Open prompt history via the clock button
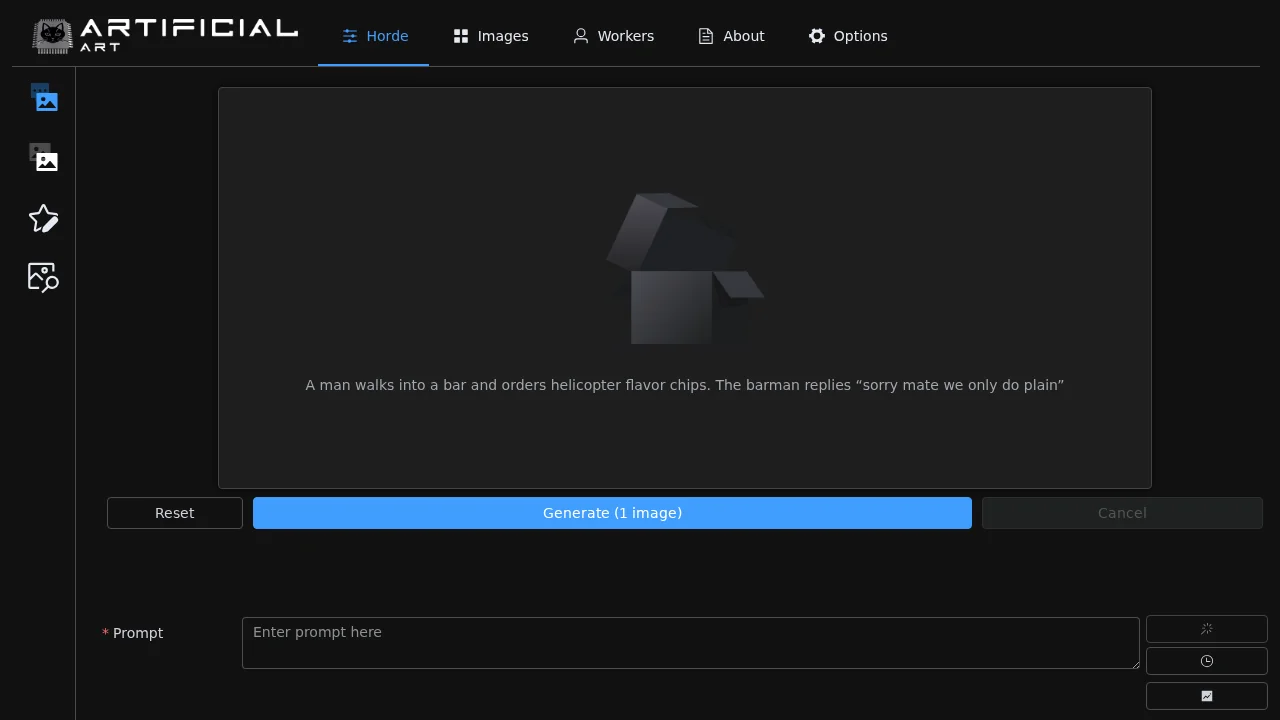The height and width of the screenshot is (720, 1280). (1206, 660)
